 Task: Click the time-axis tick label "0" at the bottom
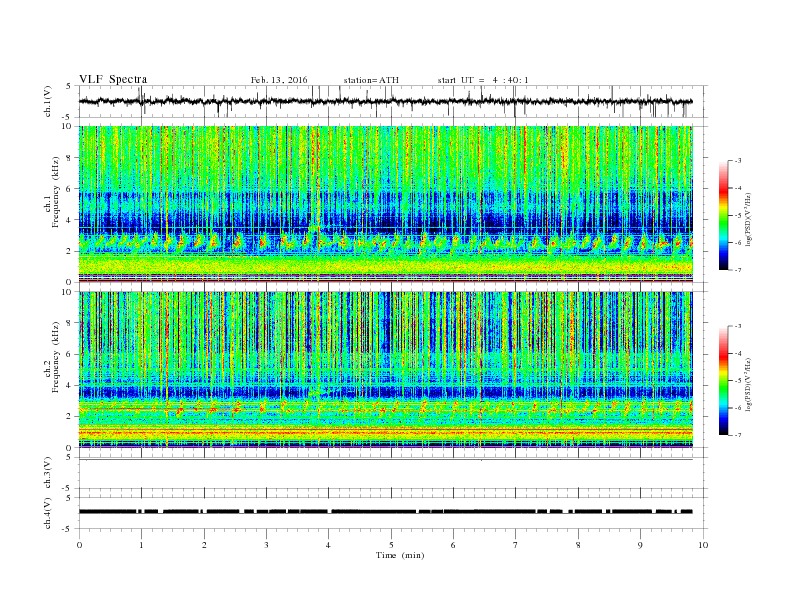tap(79, 545)
